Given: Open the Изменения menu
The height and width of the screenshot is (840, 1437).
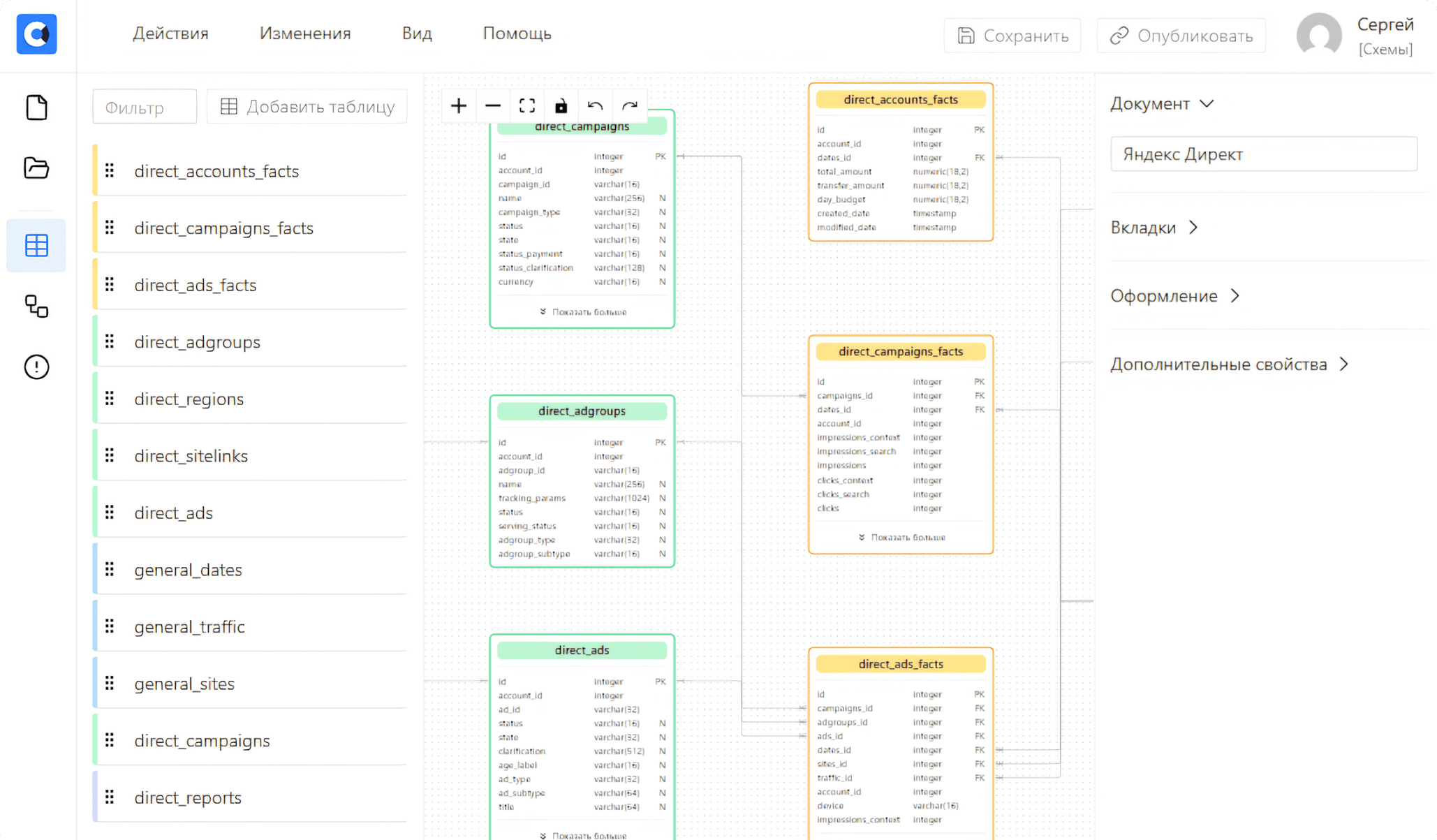Looking at the screenshot, I should coord(305,34).
